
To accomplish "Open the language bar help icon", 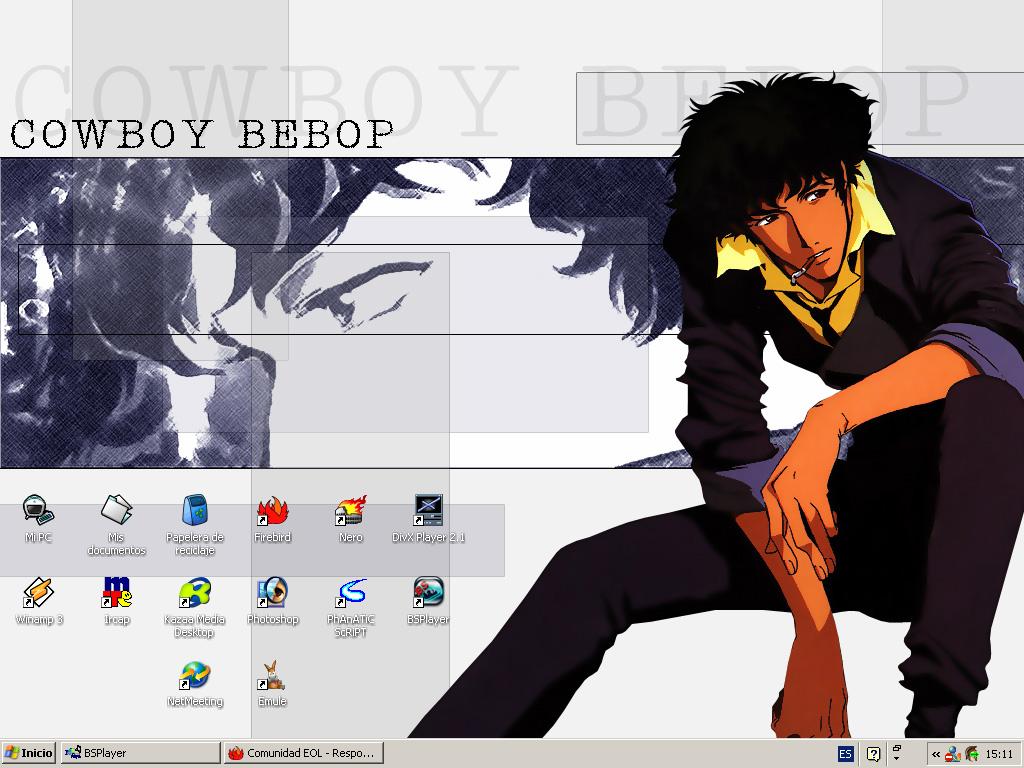I will (873, 754).
